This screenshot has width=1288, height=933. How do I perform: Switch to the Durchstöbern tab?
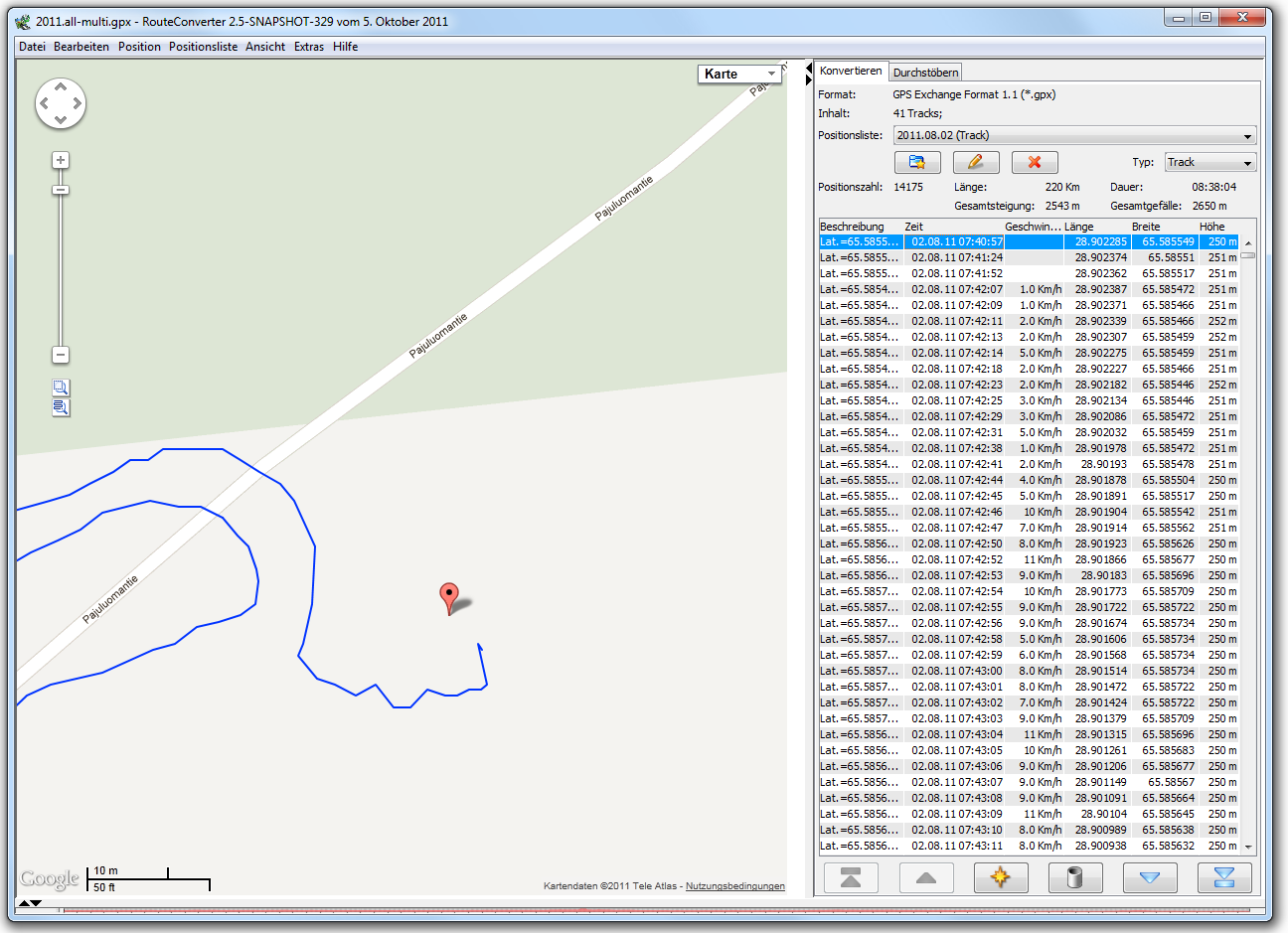pos(925,73)
